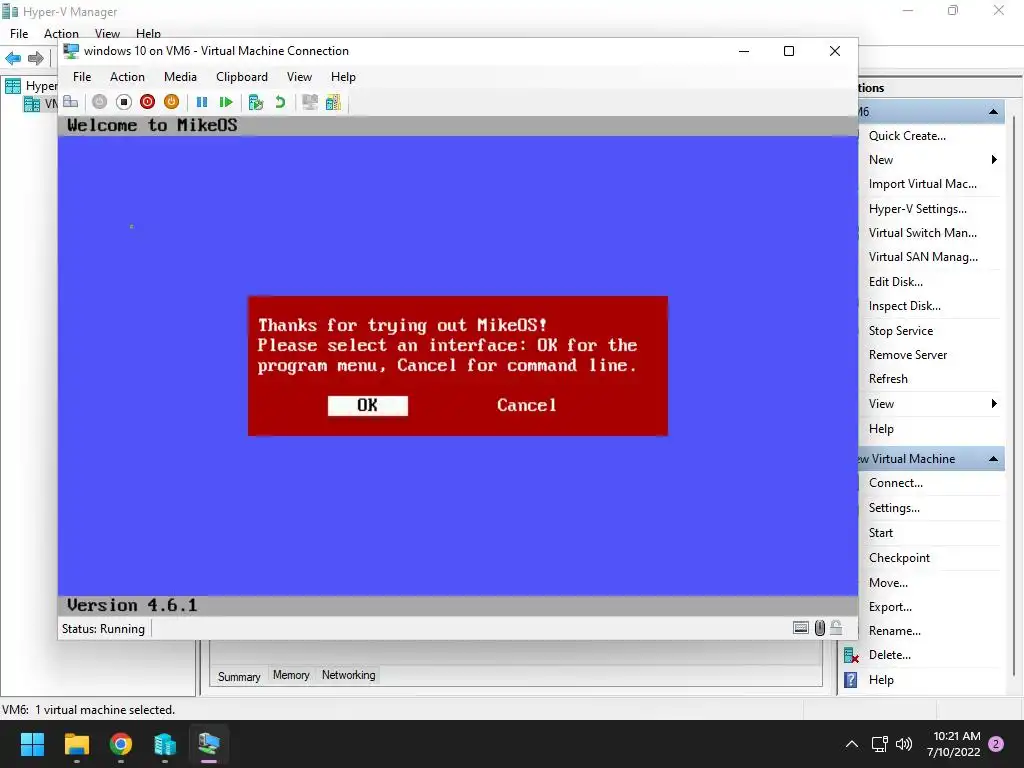Click Stop Service action
This screenshot has width=1024, height=768.
(x=901, y=331)
